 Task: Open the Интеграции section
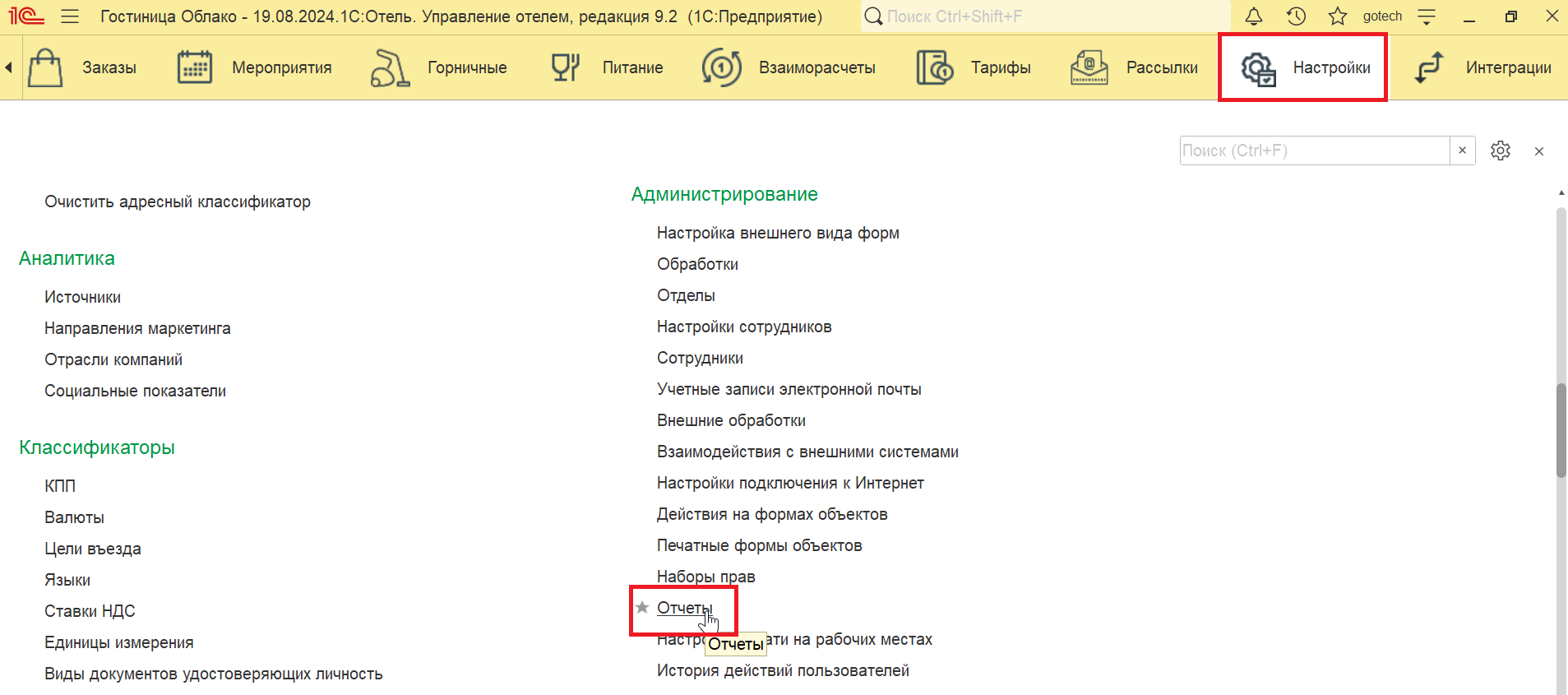pyautogui.click(x=1509, y=67)
